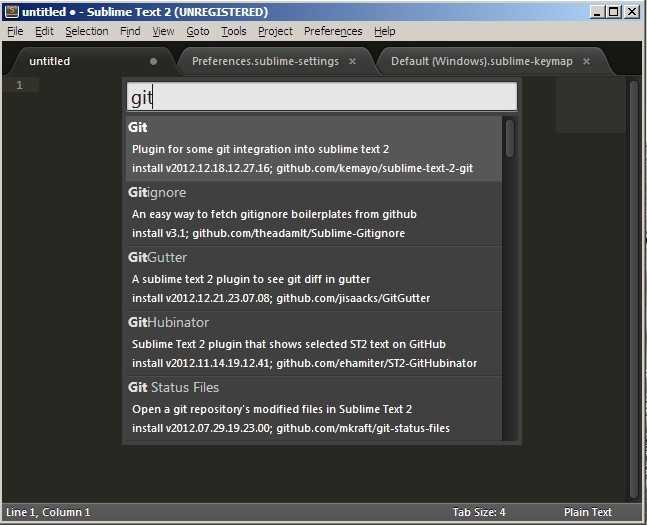Open the Preferences menu
The height and width of the screenshot is (525, 647).
tap(333, 31)
